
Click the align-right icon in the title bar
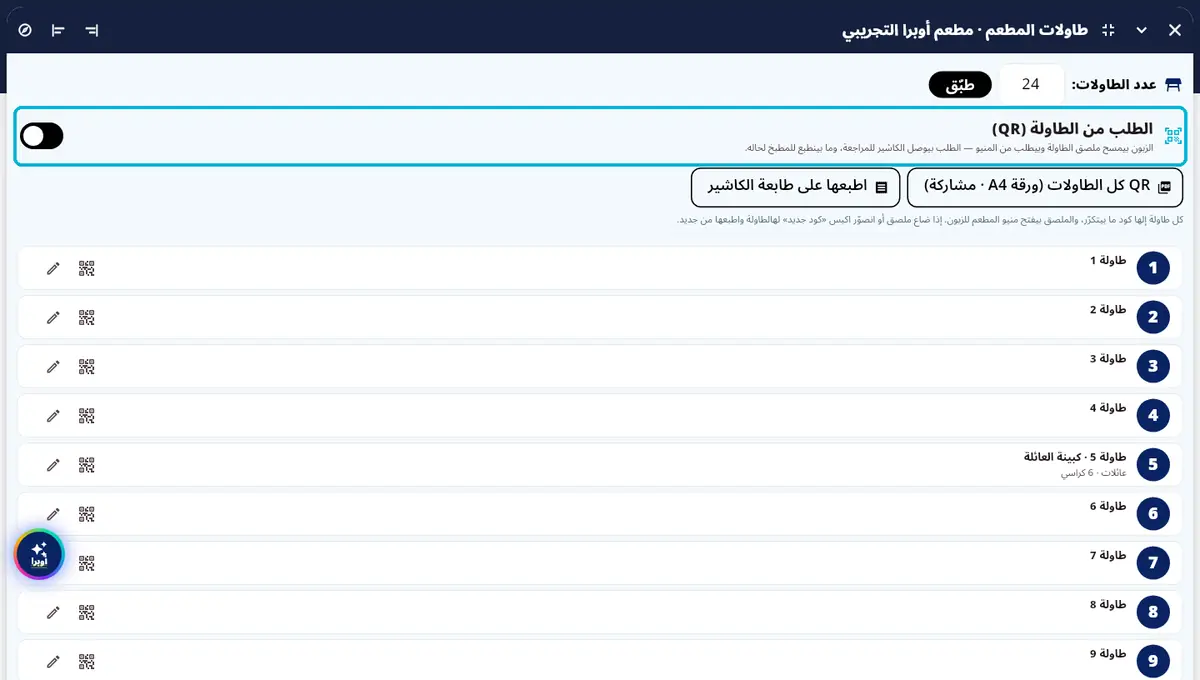click(92, 30)
